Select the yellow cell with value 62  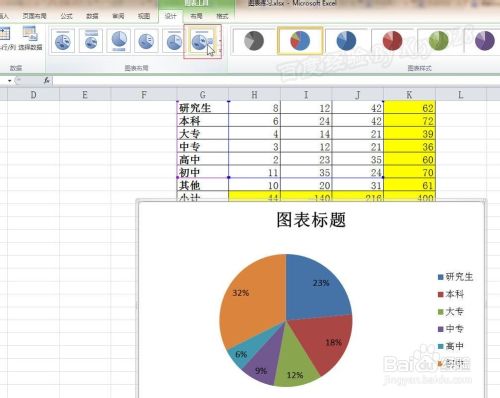[409, 108]
